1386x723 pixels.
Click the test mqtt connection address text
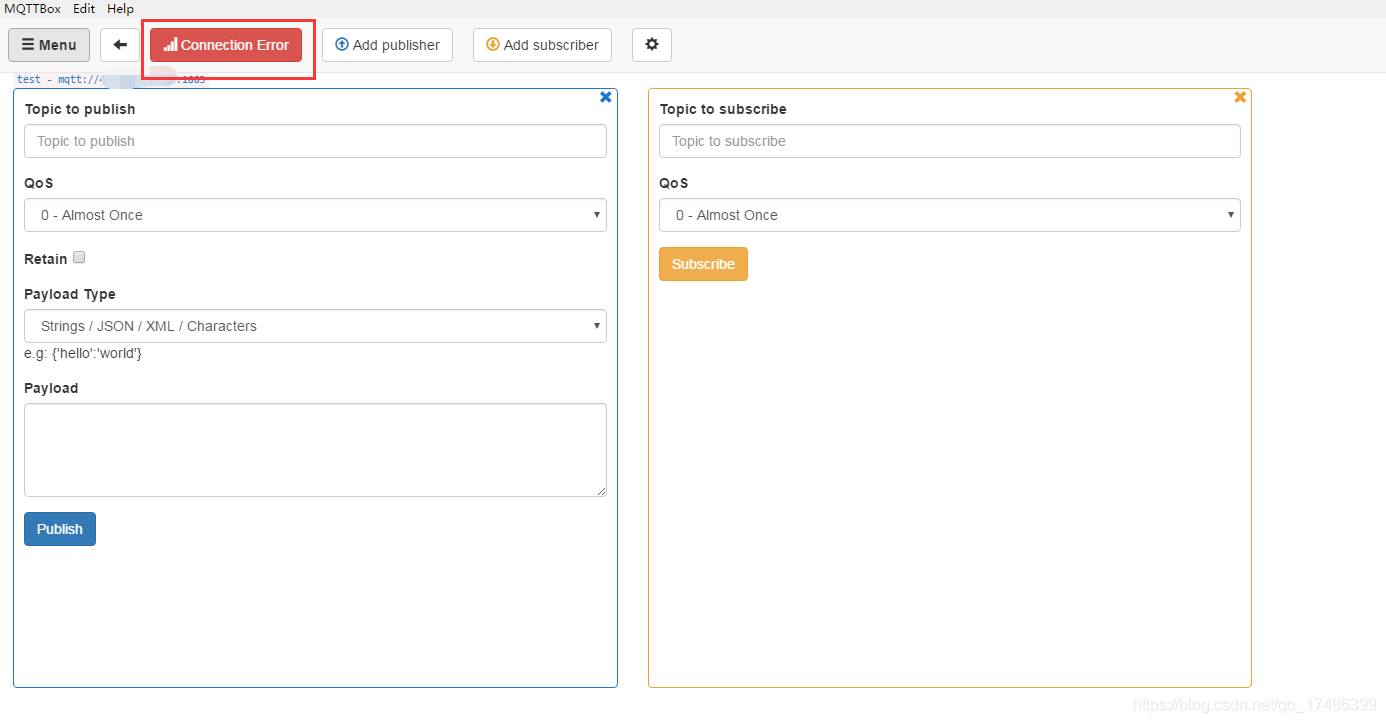point(111,79)
